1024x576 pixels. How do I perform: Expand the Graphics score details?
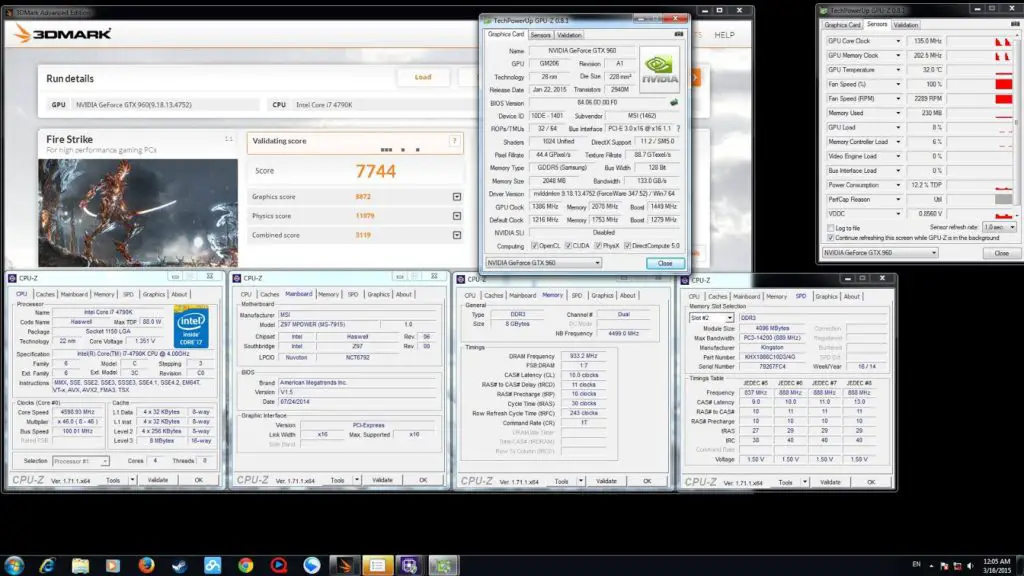pos(456,197)
